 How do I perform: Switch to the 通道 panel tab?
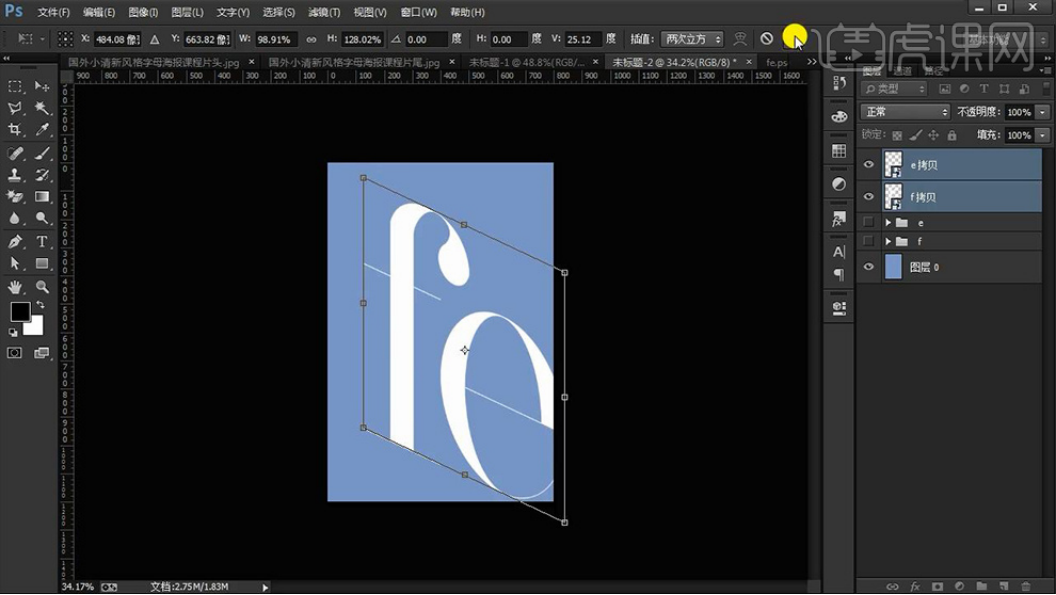click(903, 71)
